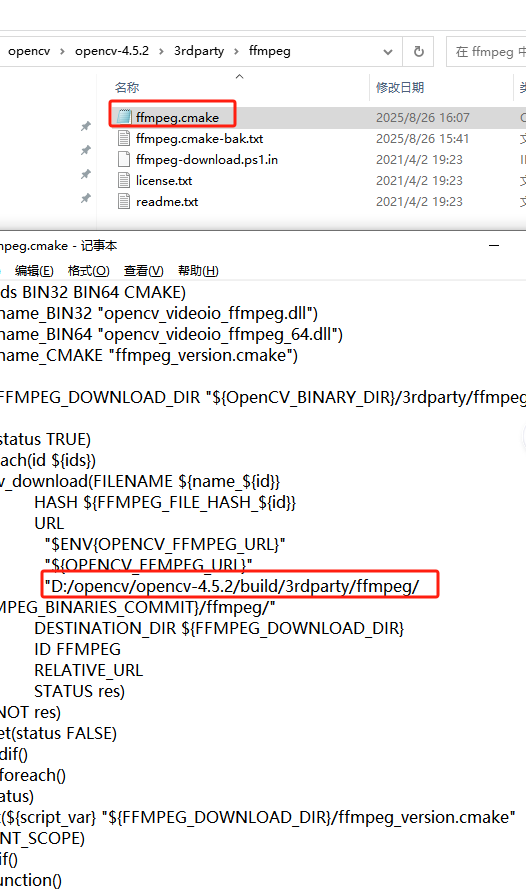Expand chevron after 3rdparty breadcrumb
The height and width of the screenshot is (889, 526).
(236, 52)
